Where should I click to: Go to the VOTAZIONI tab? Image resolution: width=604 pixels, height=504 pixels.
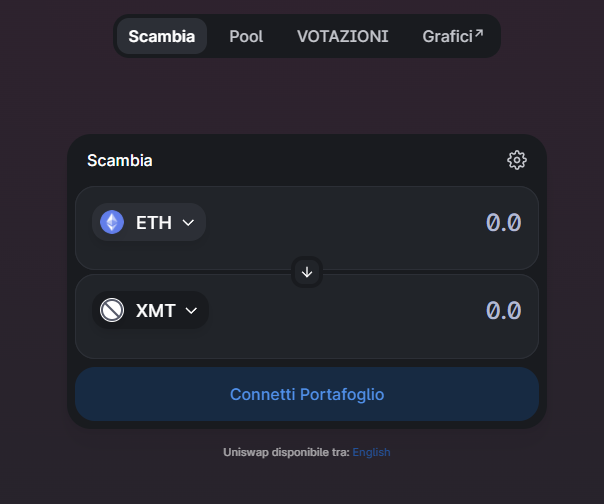[342, 36]
